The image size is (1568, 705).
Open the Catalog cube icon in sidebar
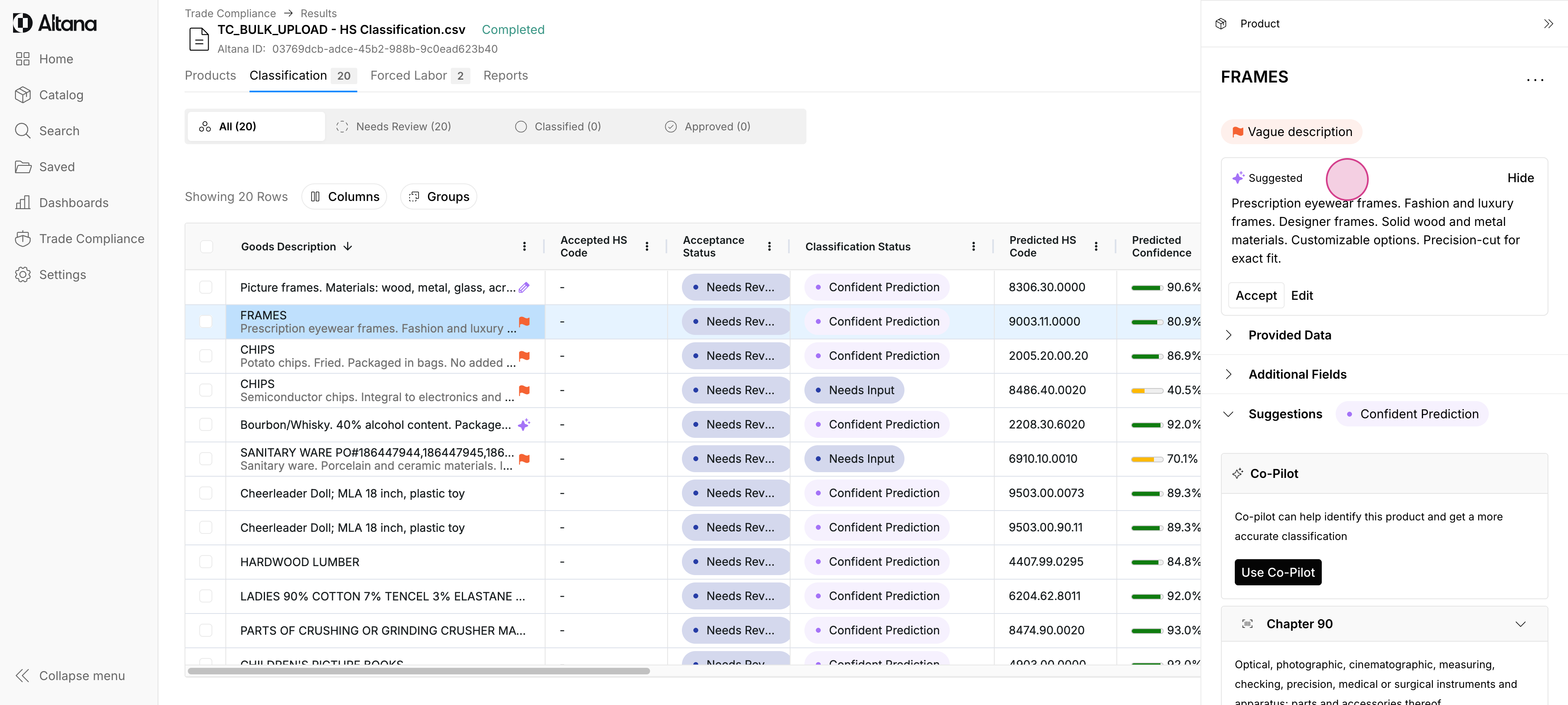[22, 95]
